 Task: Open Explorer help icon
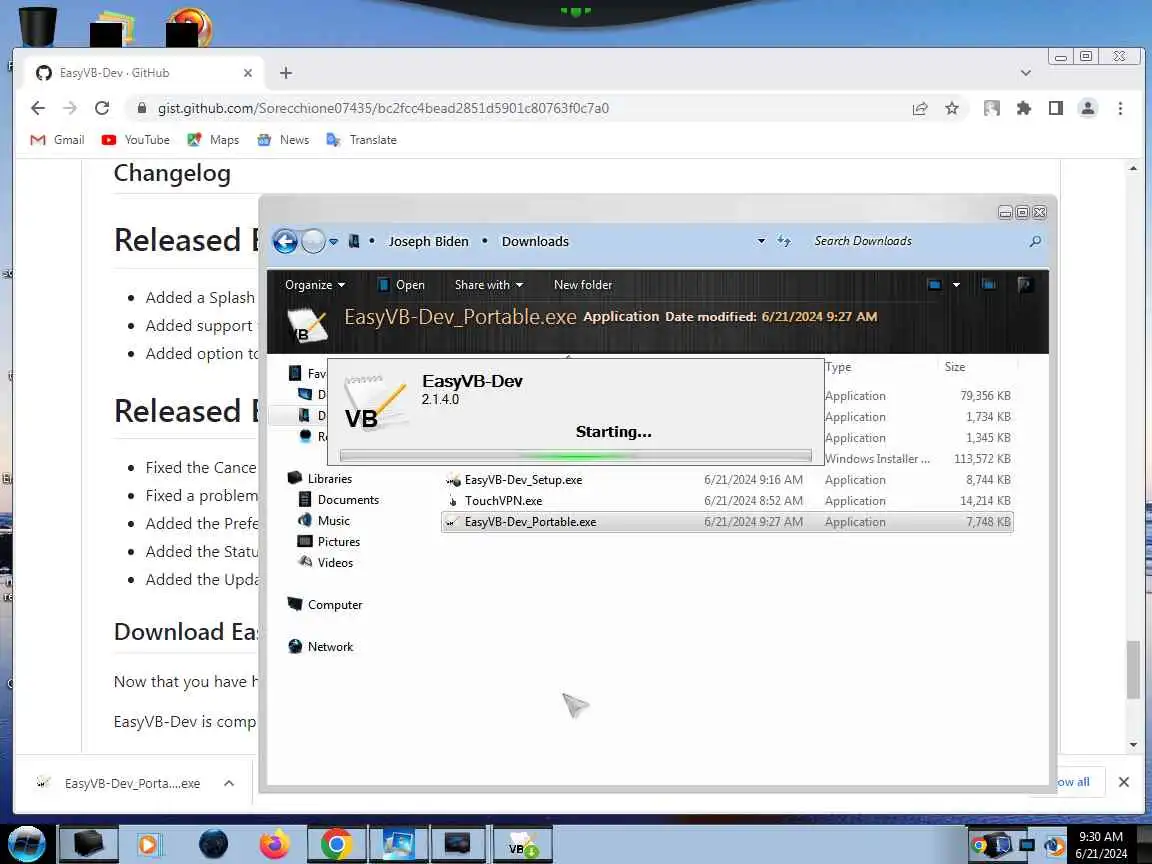pos(1025,284)
